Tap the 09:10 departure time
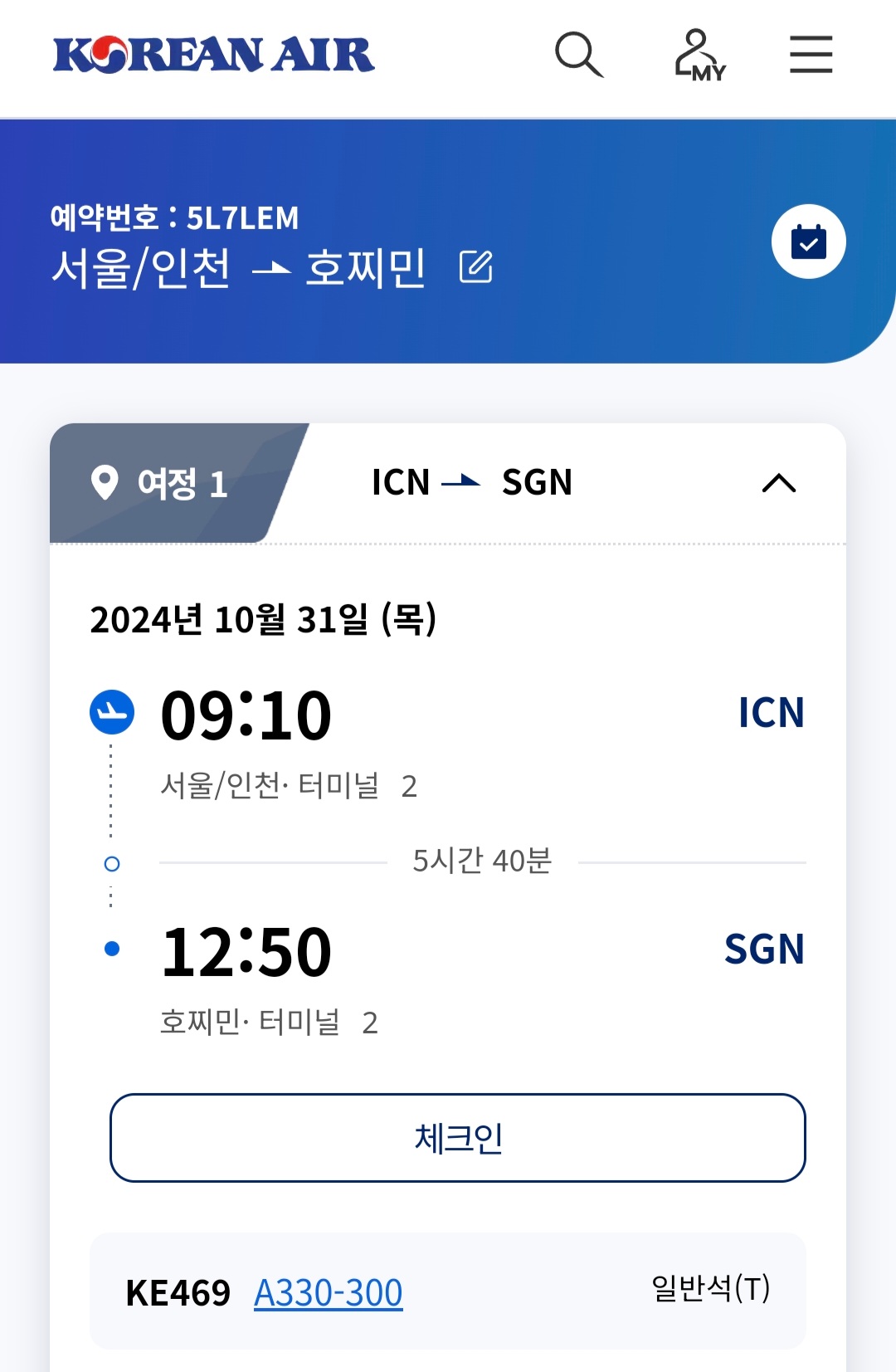 246,715
